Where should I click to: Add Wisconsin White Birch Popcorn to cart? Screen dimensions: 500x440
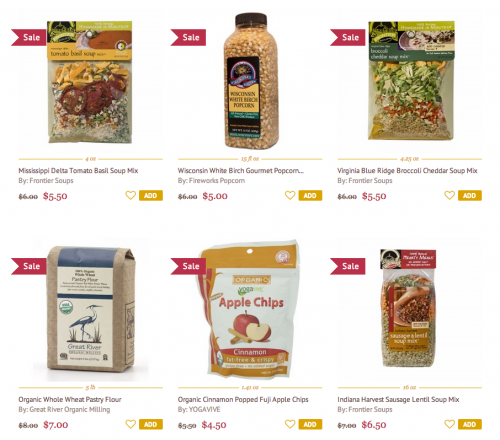(310, 195)
